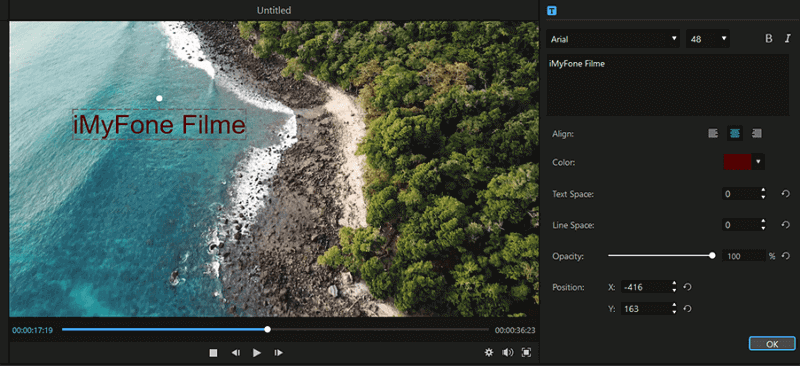This screenshot has width=800, height=366.
Task: Align text to the left
Action: (x=713, y=134)
